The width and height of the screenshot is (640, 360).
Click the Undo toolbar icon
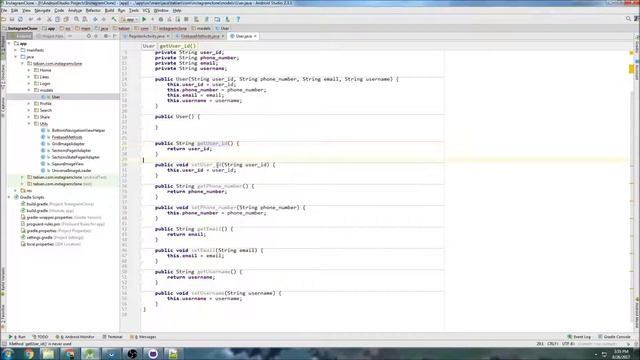[x=31, y=19]
